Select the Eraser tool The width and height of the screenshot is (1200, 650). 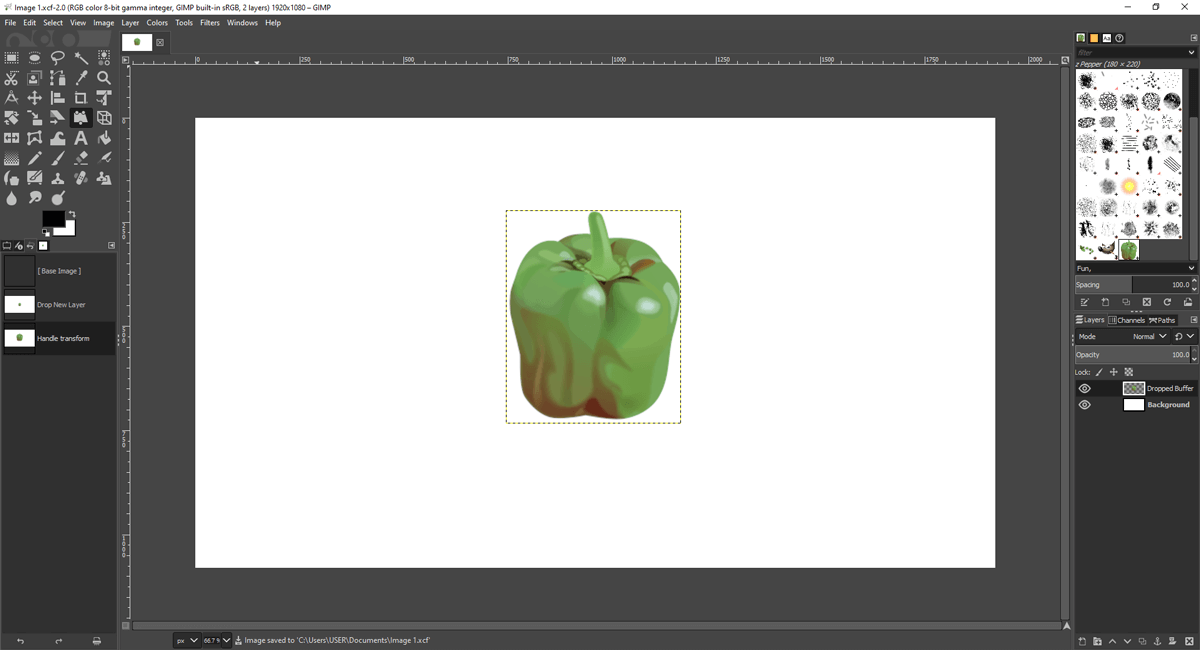click(x=81, y=158)
